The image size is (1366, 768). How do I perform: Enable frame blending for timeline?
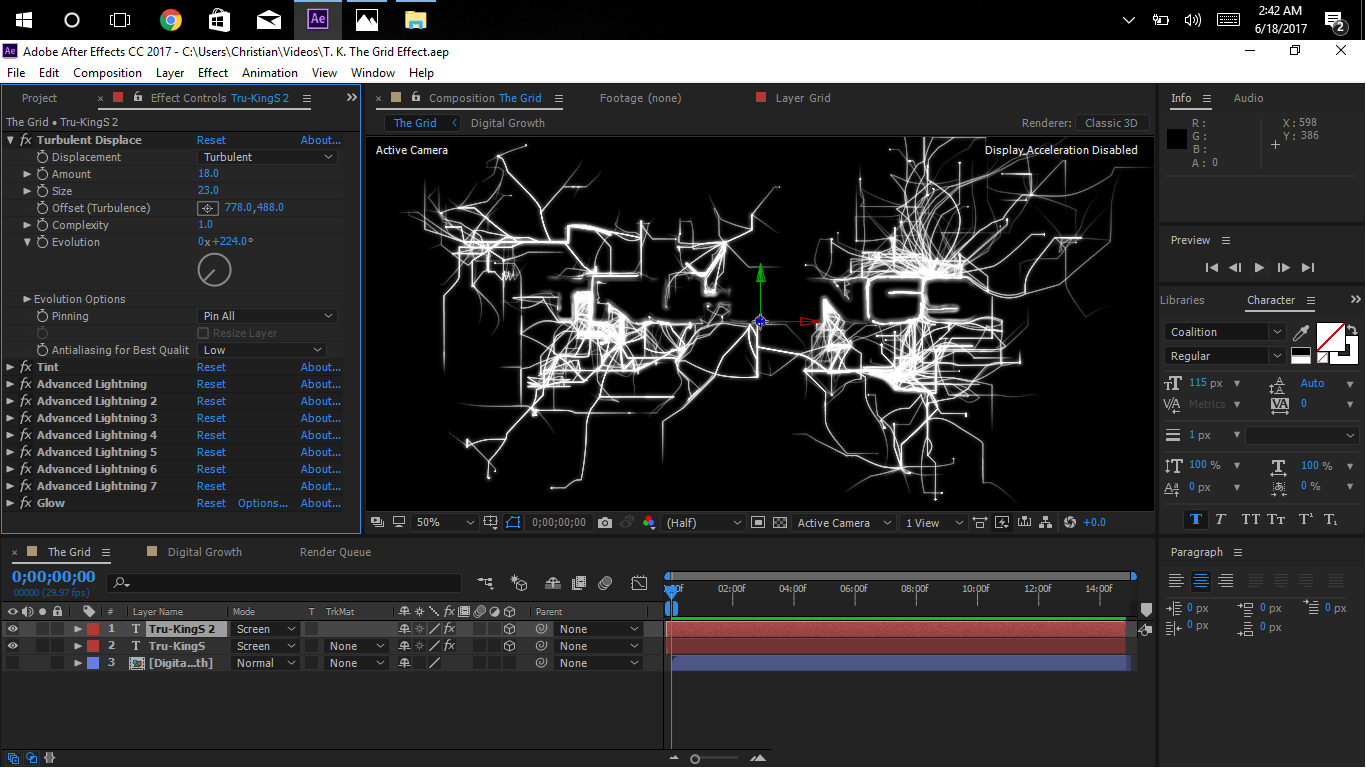click(x=579, y=583)
